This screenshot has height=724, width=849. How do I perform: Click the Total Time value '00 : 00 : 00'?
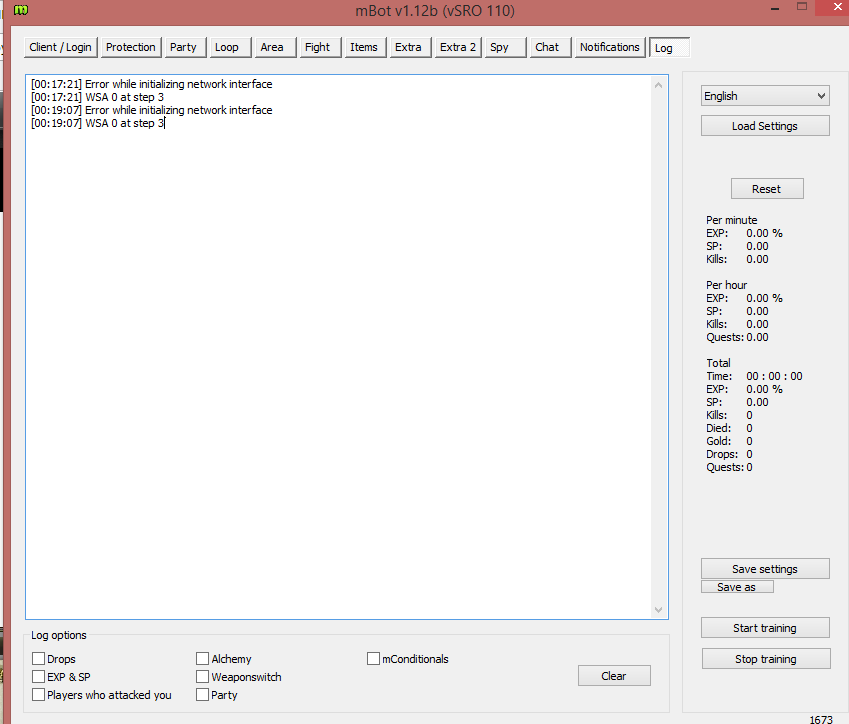click(x=774, y=376)
